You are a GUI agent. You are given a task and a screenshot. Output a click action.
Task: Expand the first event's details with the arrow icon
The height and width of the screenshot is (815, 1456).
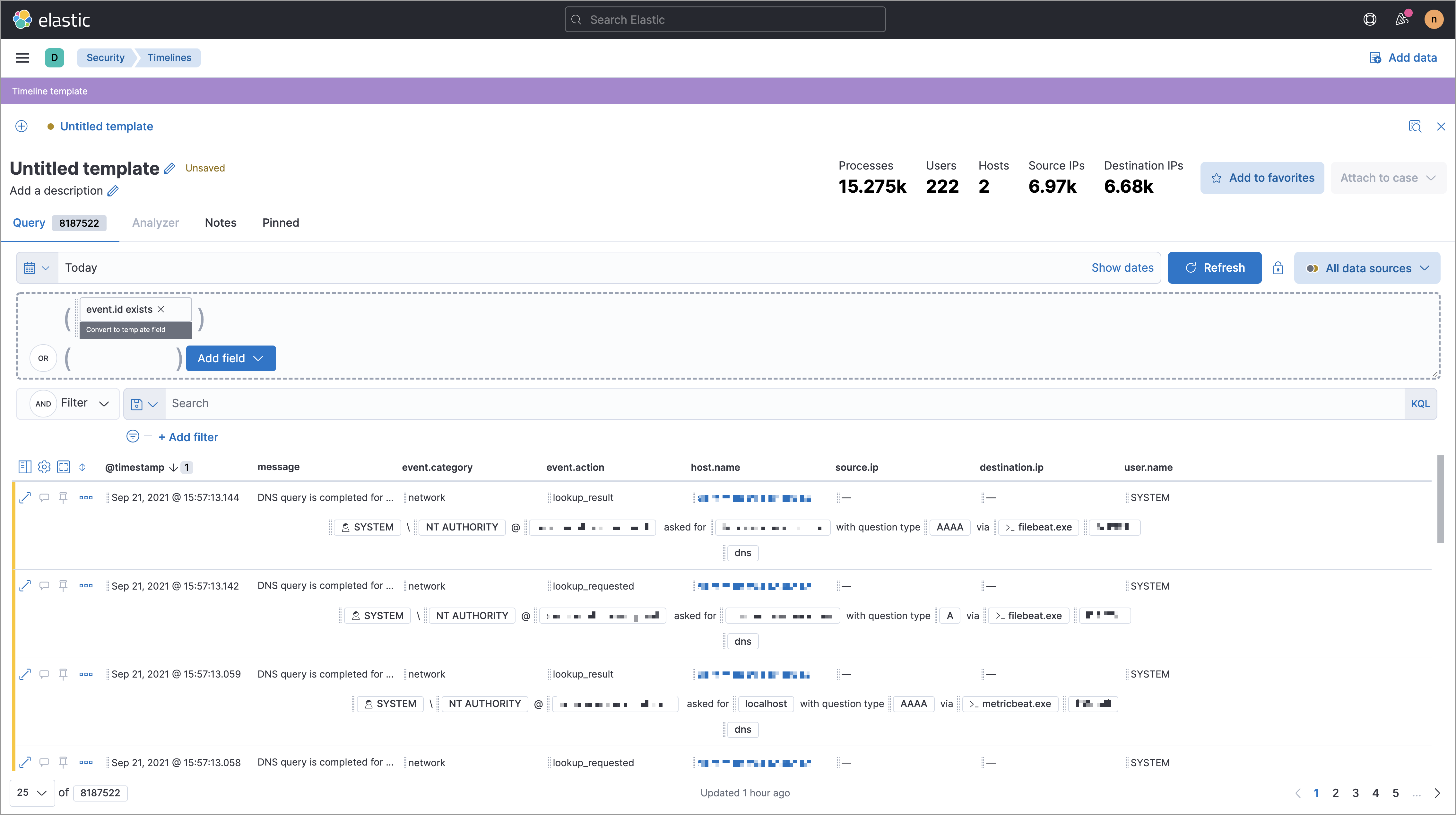coord(25,497)
